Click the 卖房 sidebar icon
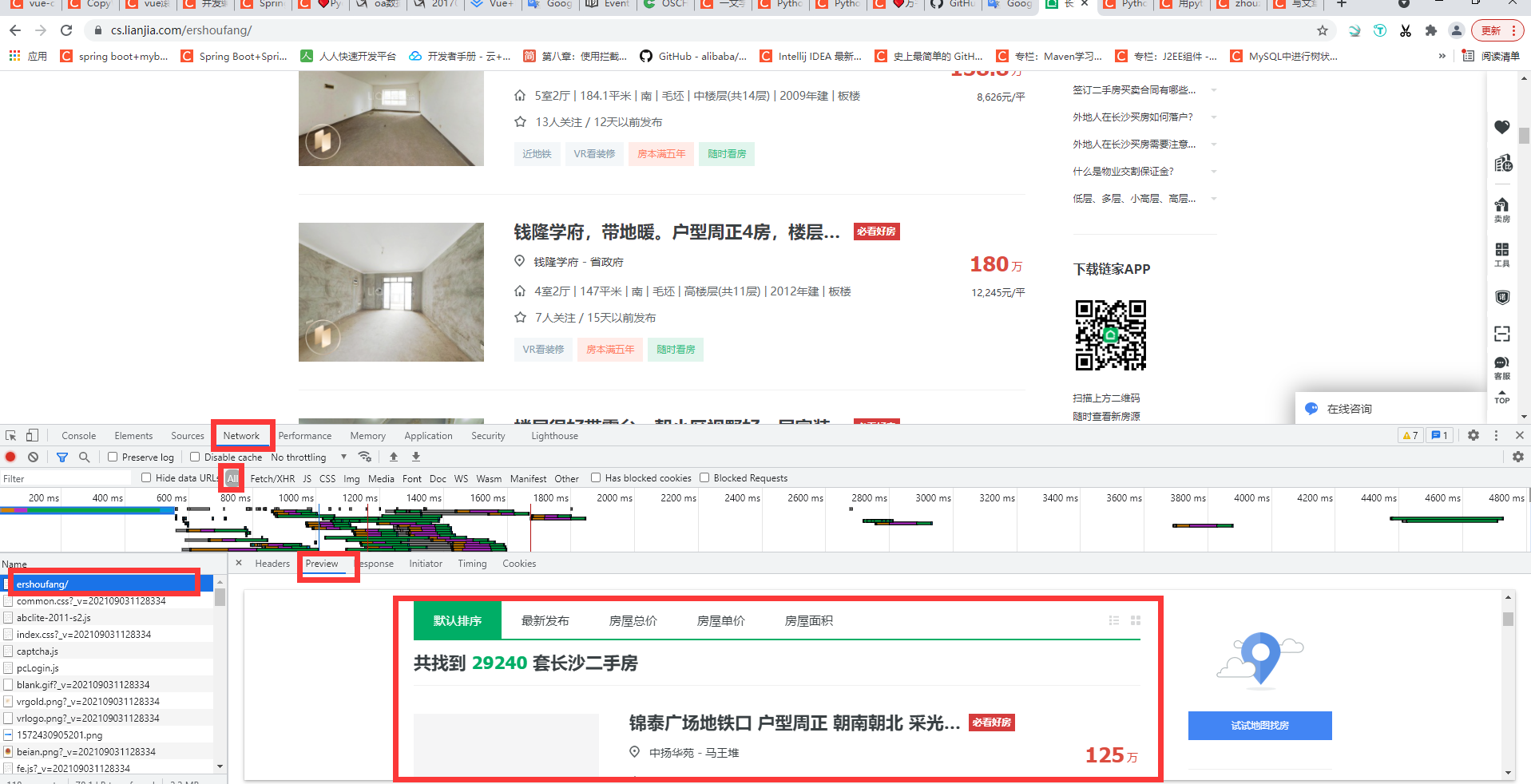The height and width of the screenshot is (784, 1531). (1502, 210)
